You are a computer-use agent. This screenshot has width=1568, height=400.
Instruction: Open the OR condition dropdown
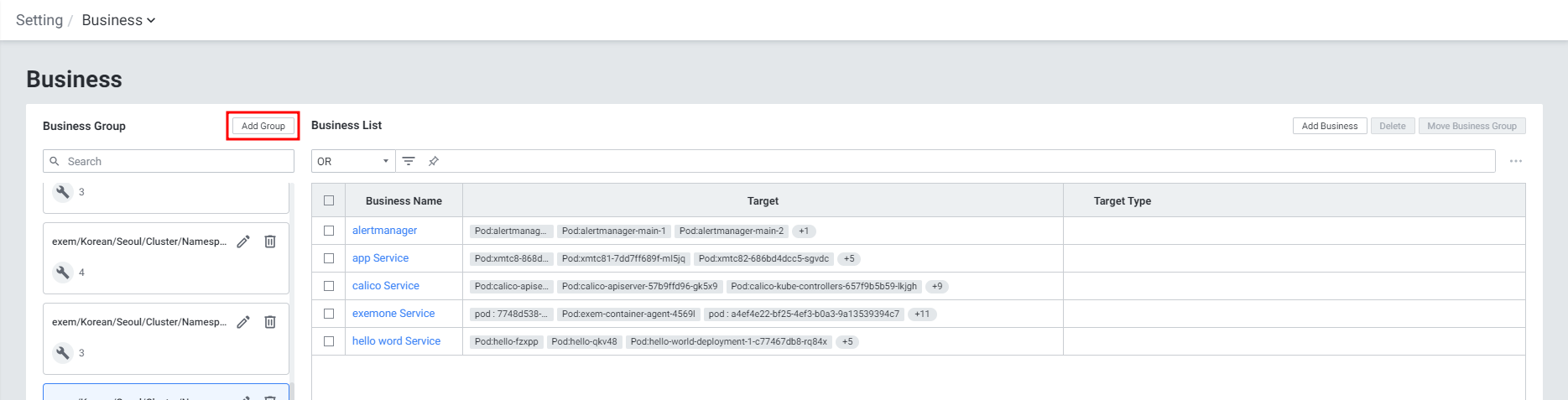(353, 161)
